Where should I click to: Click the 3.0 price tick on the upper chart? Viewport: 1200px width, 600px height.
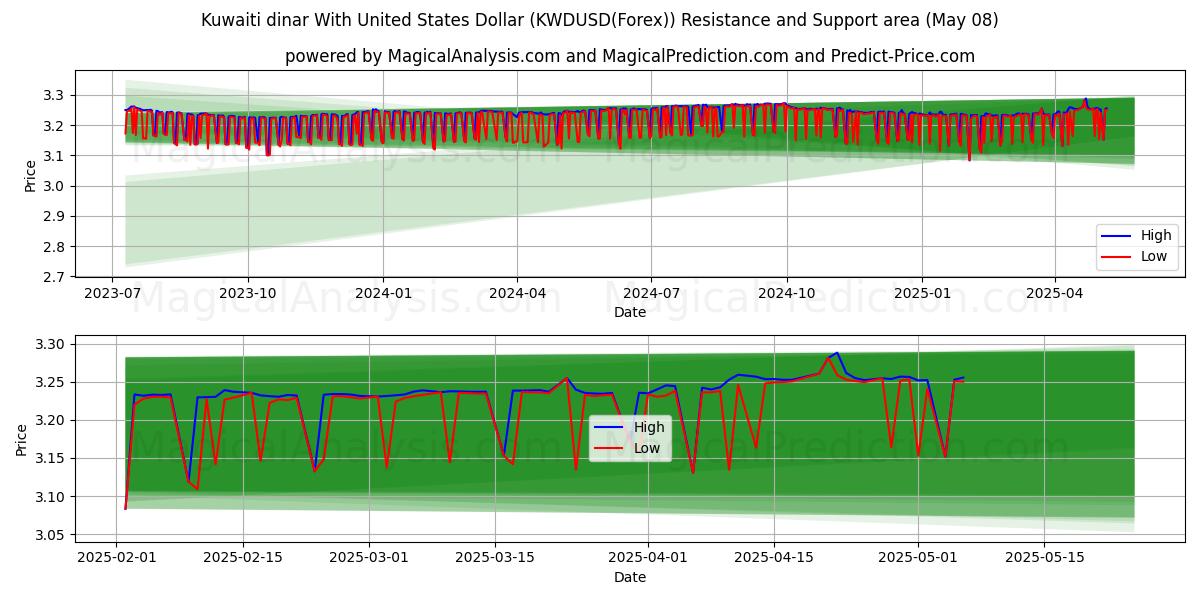click(x=56, y=186)
